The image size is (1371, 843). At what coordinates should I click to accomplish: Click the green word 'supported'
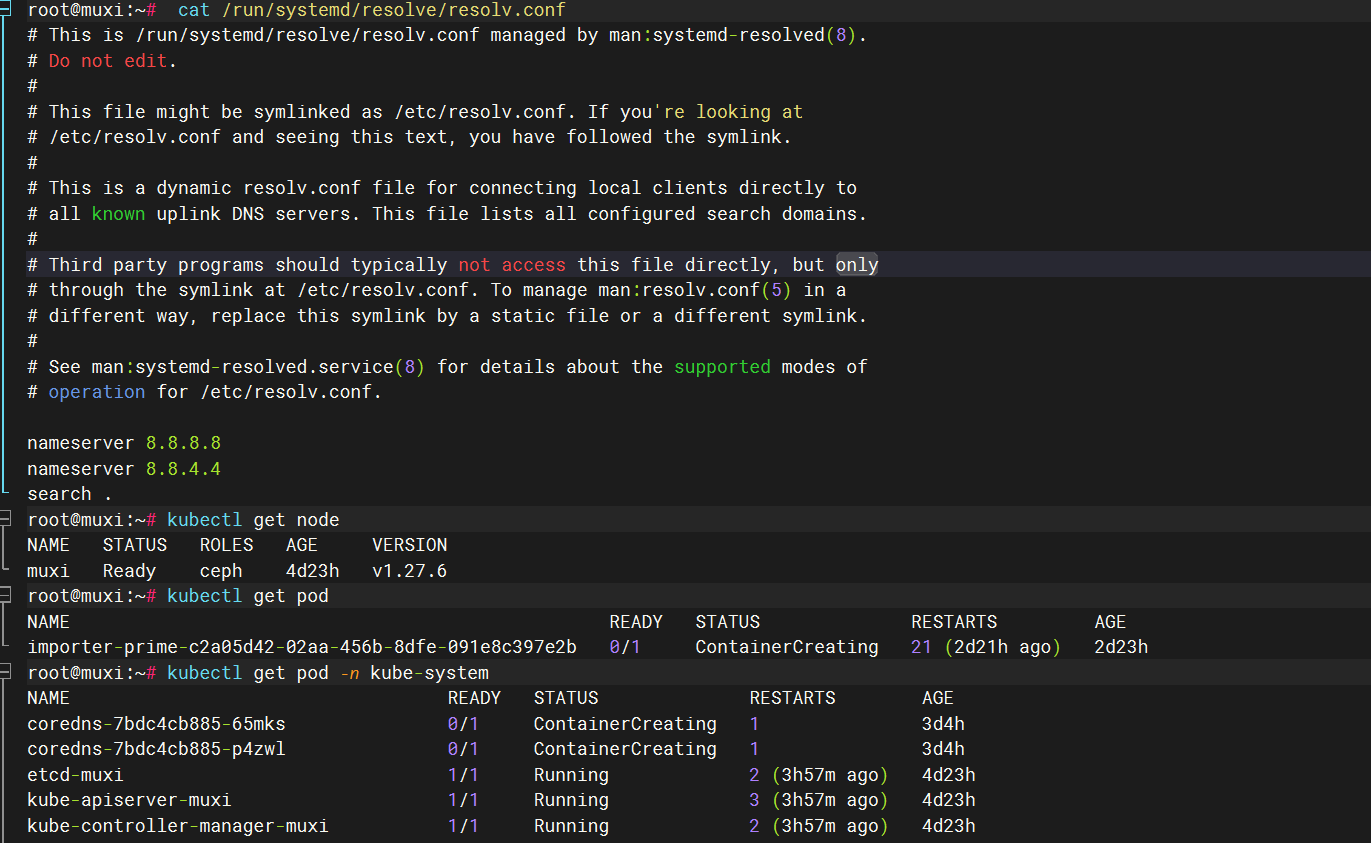pos(722,366)
